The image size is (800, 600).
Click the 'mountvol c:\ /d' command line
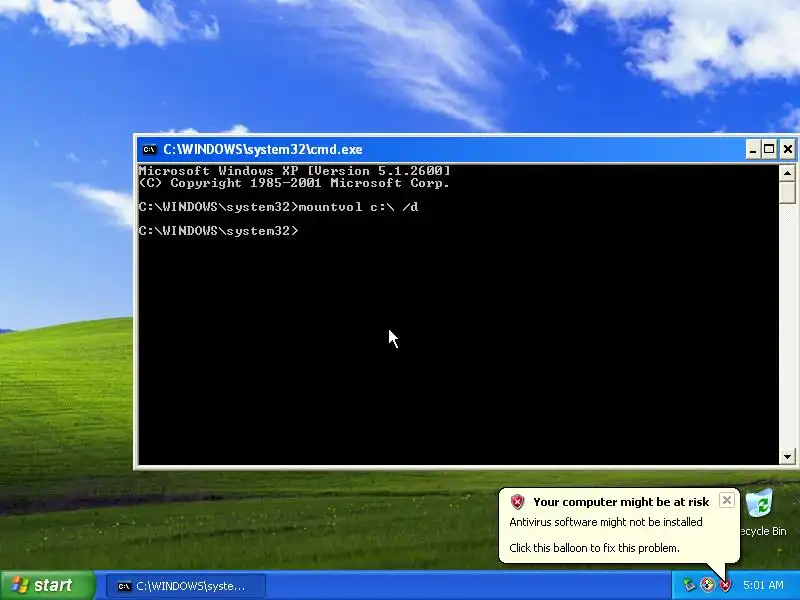click(x=358, y=207)
